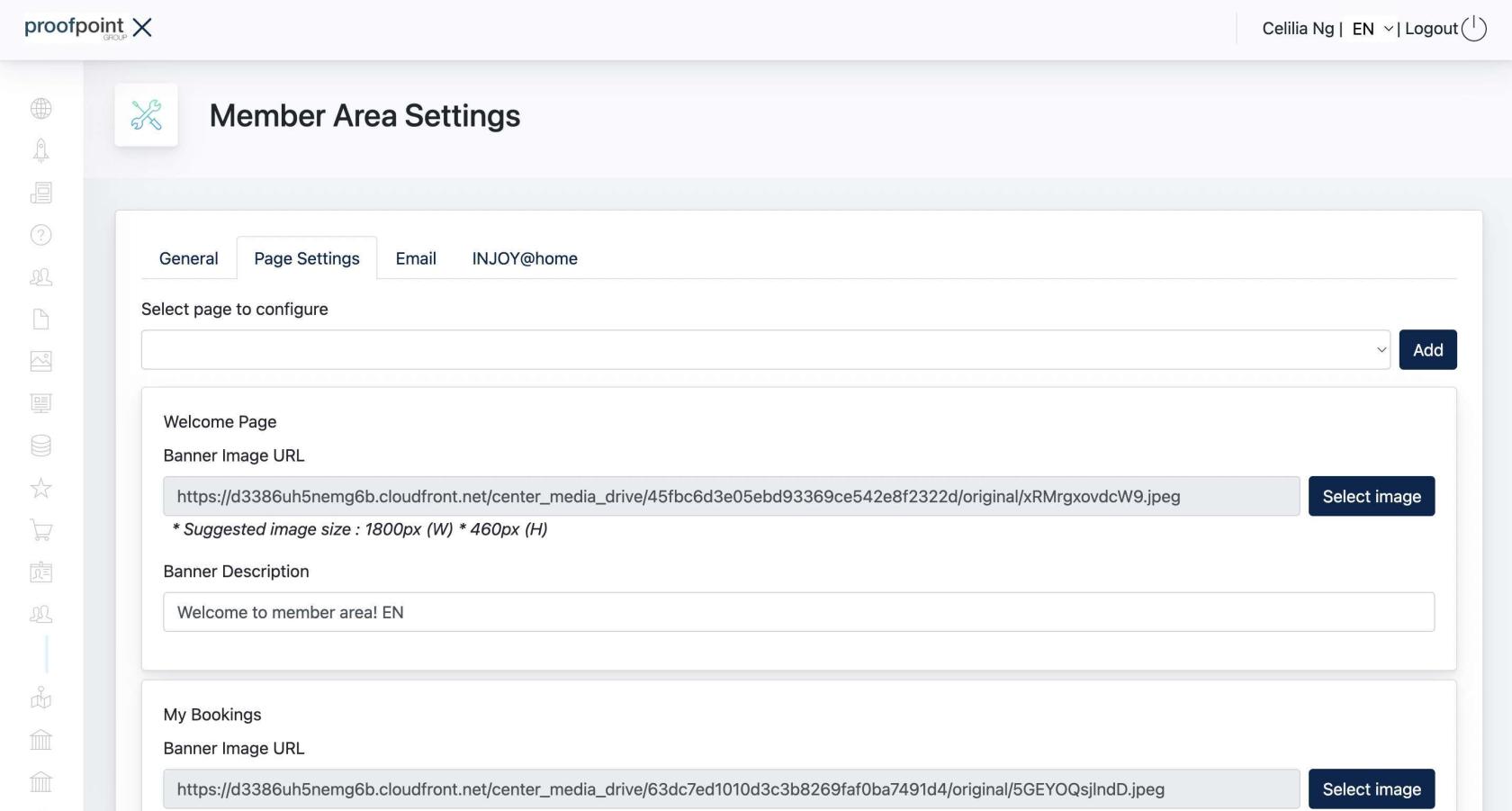Click the Welcome Page section title
Screen dimensions: 1512x811
(220, 421)
